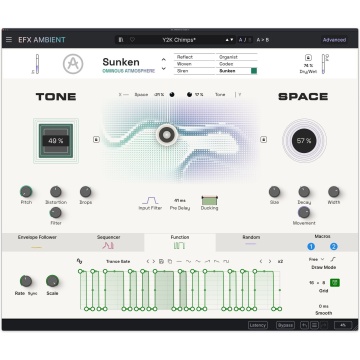The image size is (360, 360).
Task: Toggle the Dry/Wet lock icon
Action: click(309, 57)
